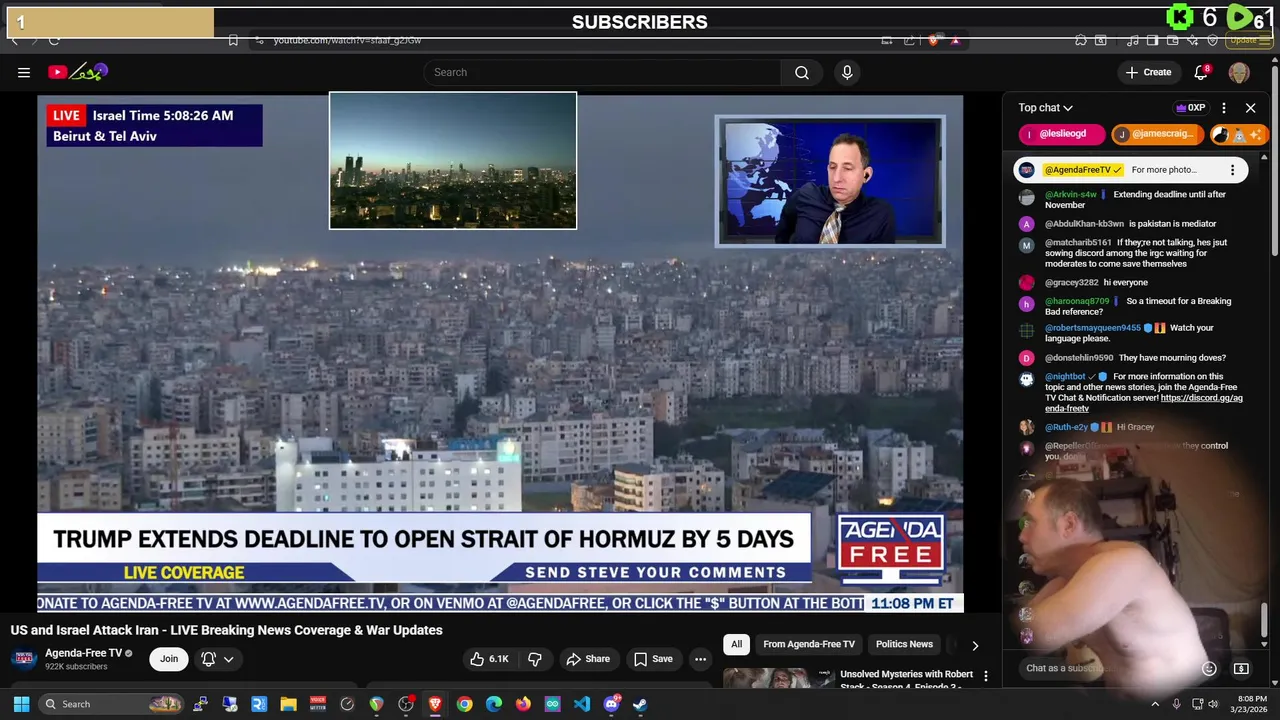Toggle channel notification bell for Agenda-Free TV

209,659
